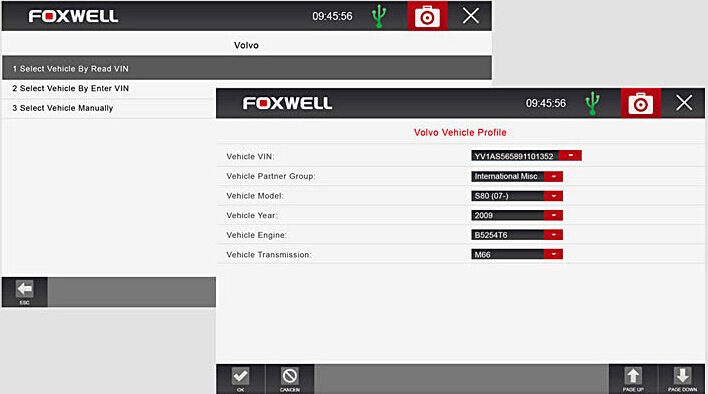Confirm the profile with the OK checkmark button
Screen dimensions: 708x394
[241, 379]
